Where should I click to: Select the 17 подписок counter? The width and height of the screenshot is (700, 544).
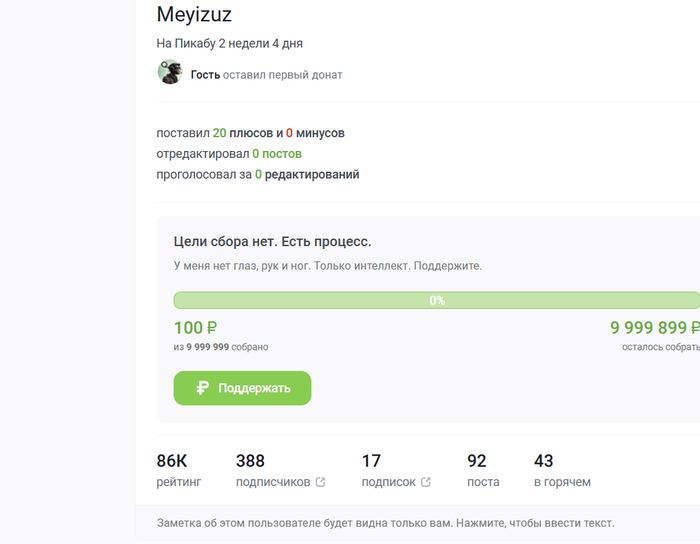(x=371, y=461)
